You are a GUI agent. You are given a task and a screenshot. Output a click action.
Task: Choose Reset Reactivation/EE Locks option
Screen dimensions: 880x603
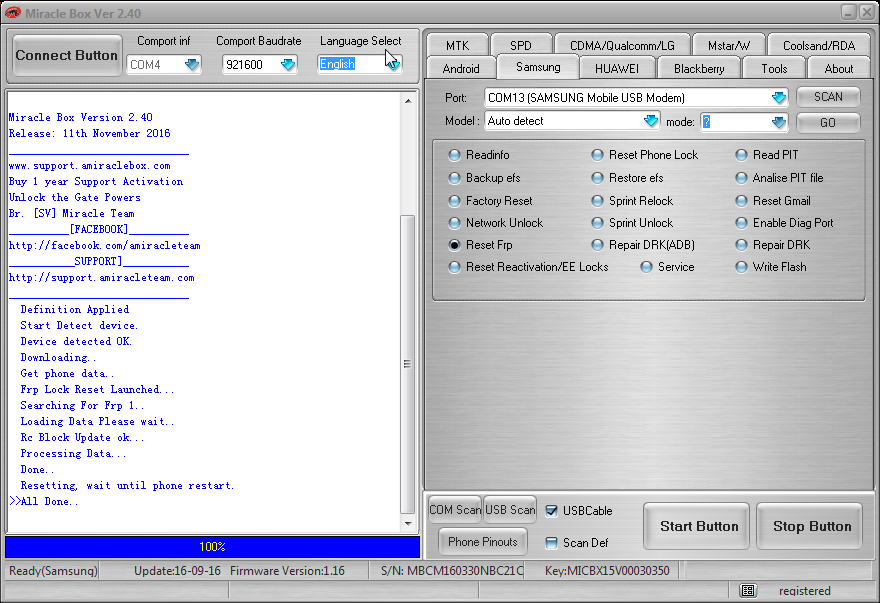coord(455,267)
